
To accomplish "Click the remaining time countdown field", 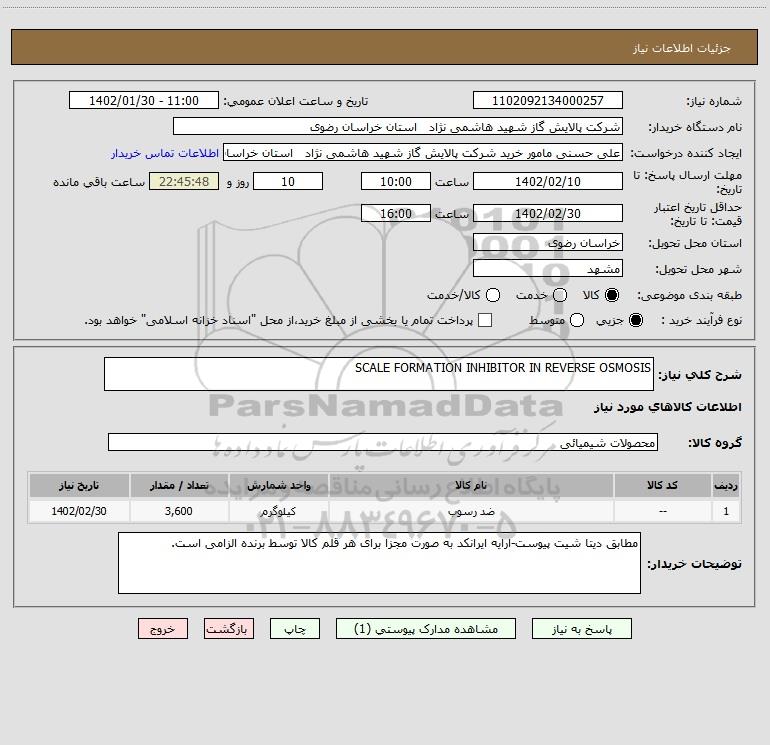I will coord(182,182).
